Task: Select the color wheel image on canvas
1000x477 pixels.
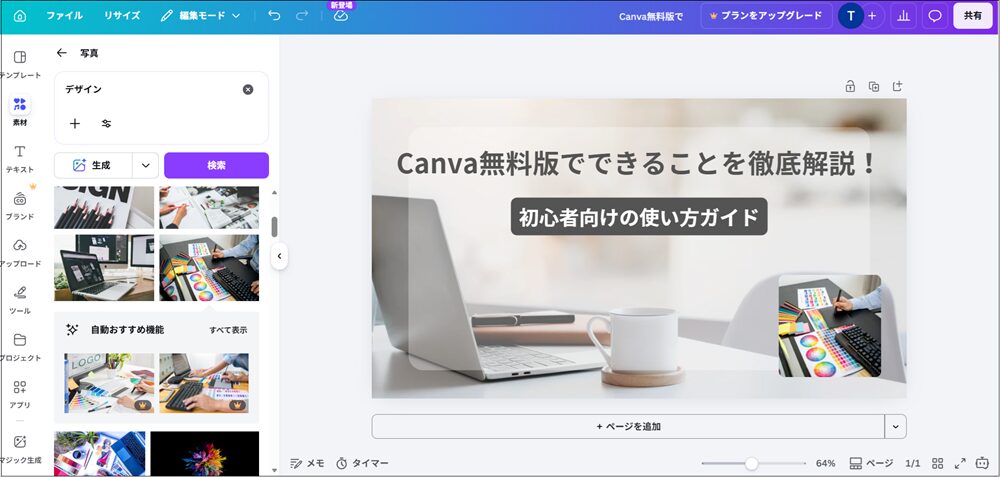Action: coord(830,326)
